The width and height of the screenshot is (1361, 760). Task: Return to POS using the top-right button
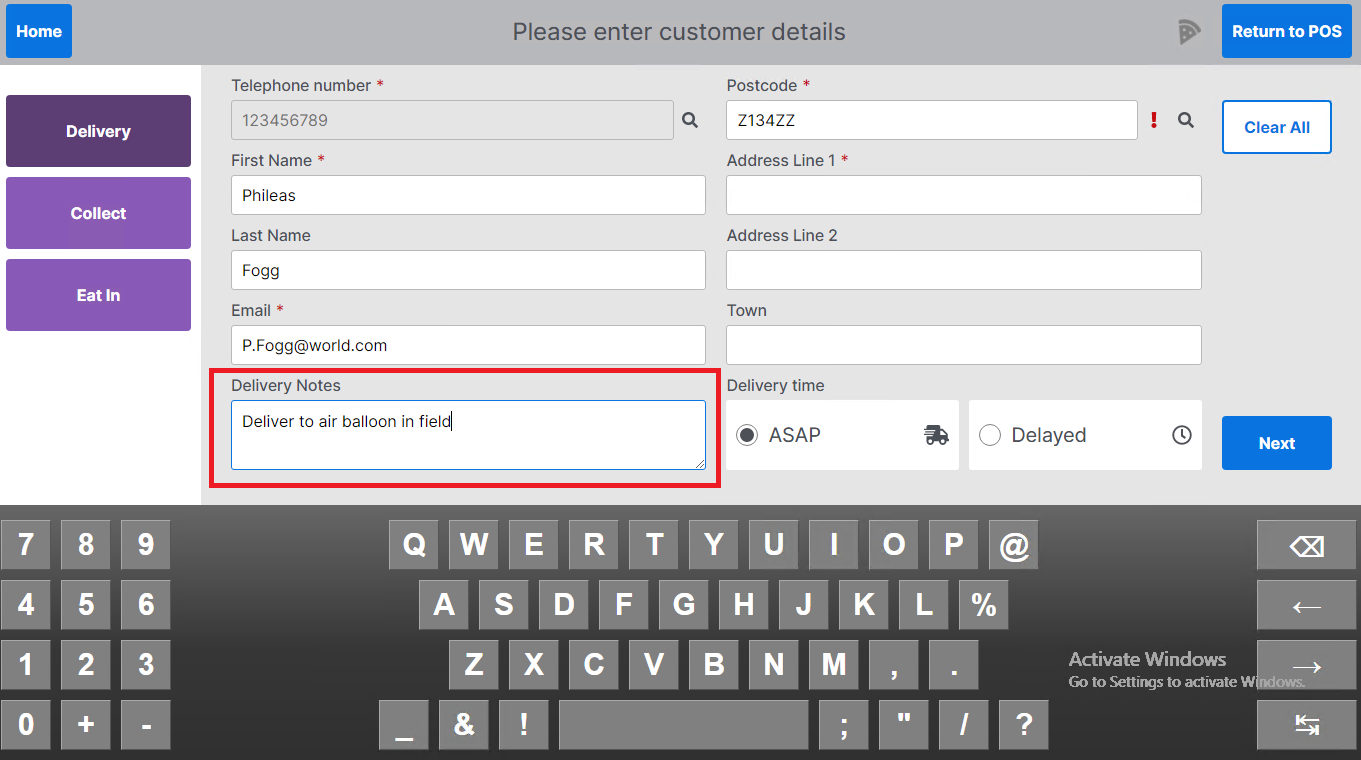click(1286, 31)
